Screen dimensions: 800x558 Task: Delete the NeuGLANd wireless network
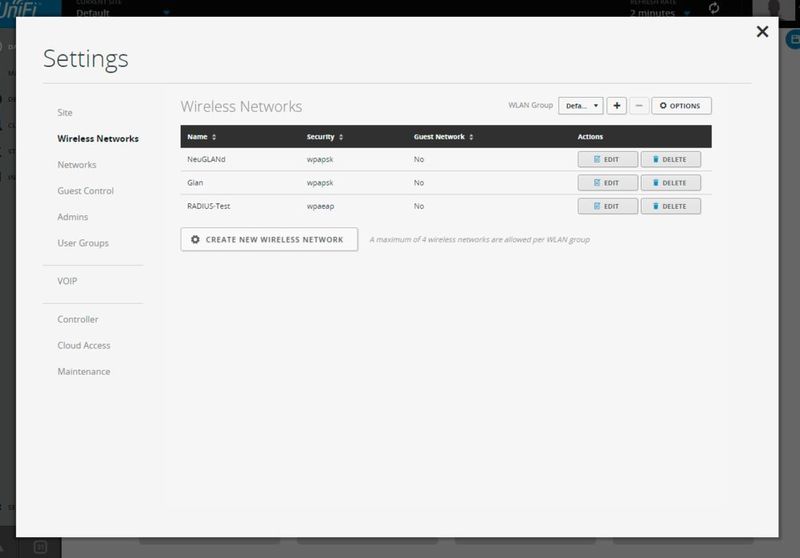coord(670,159)
